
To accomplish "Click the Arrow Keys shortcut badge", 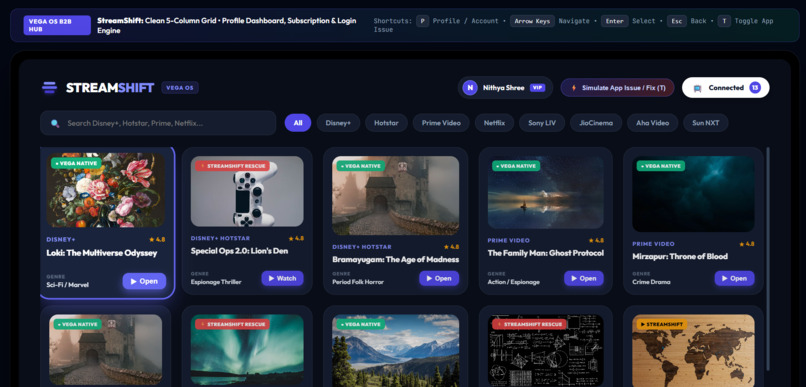I will 532,21.
